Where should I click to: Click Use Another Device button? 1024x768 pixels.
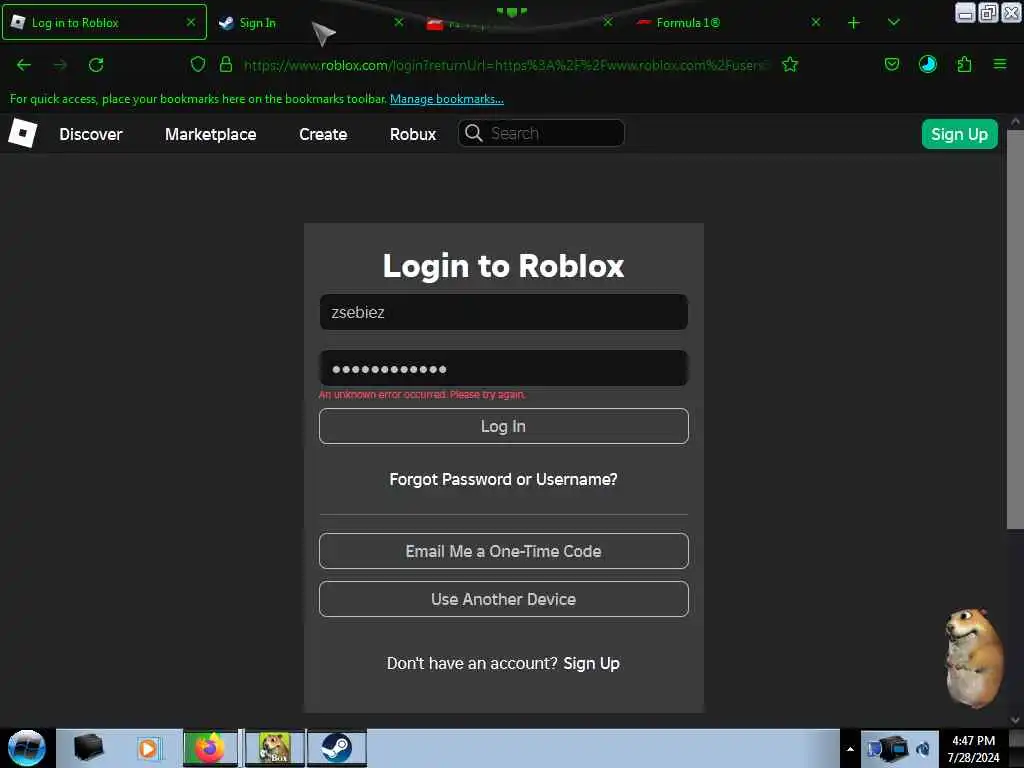pyautogui.click(x=504, y=599)
